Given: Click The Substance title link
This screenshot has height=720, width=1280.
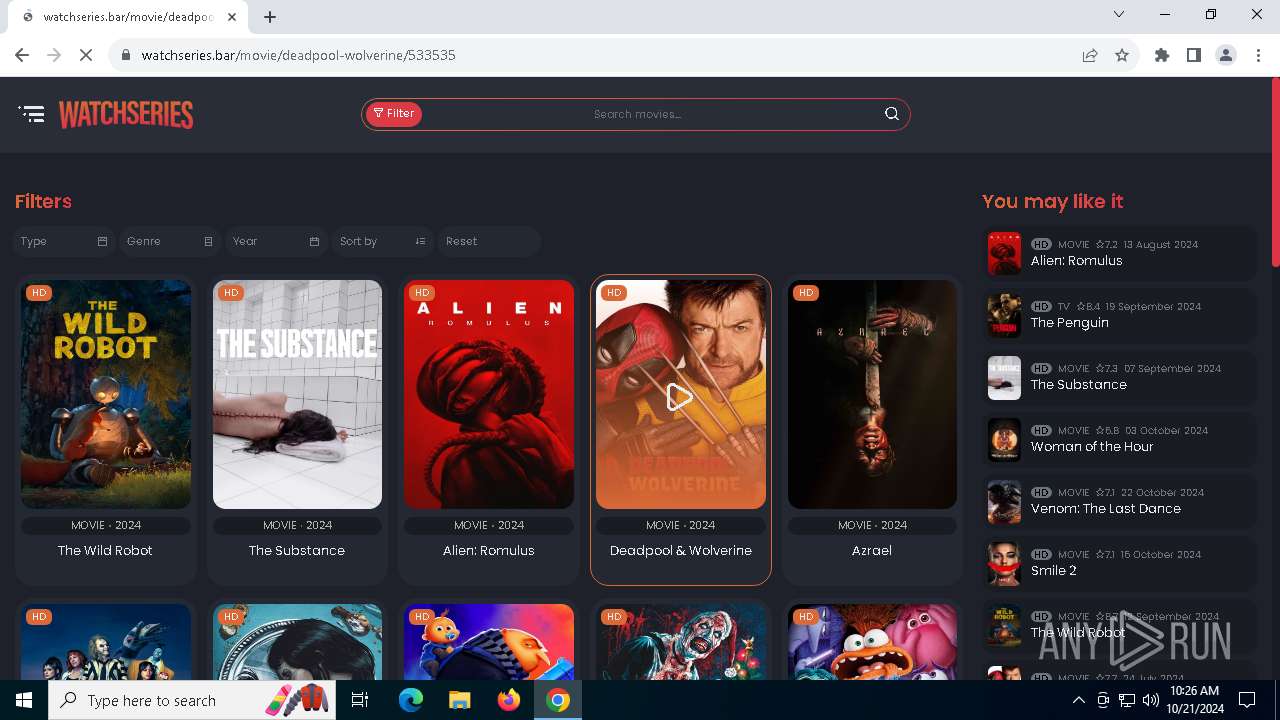Looking at the screenshot, I should click(297, 550).
